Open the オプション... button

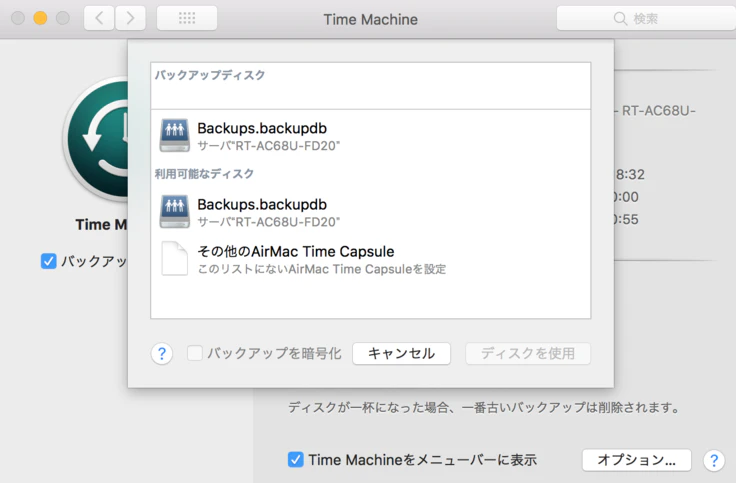point(636,460)
